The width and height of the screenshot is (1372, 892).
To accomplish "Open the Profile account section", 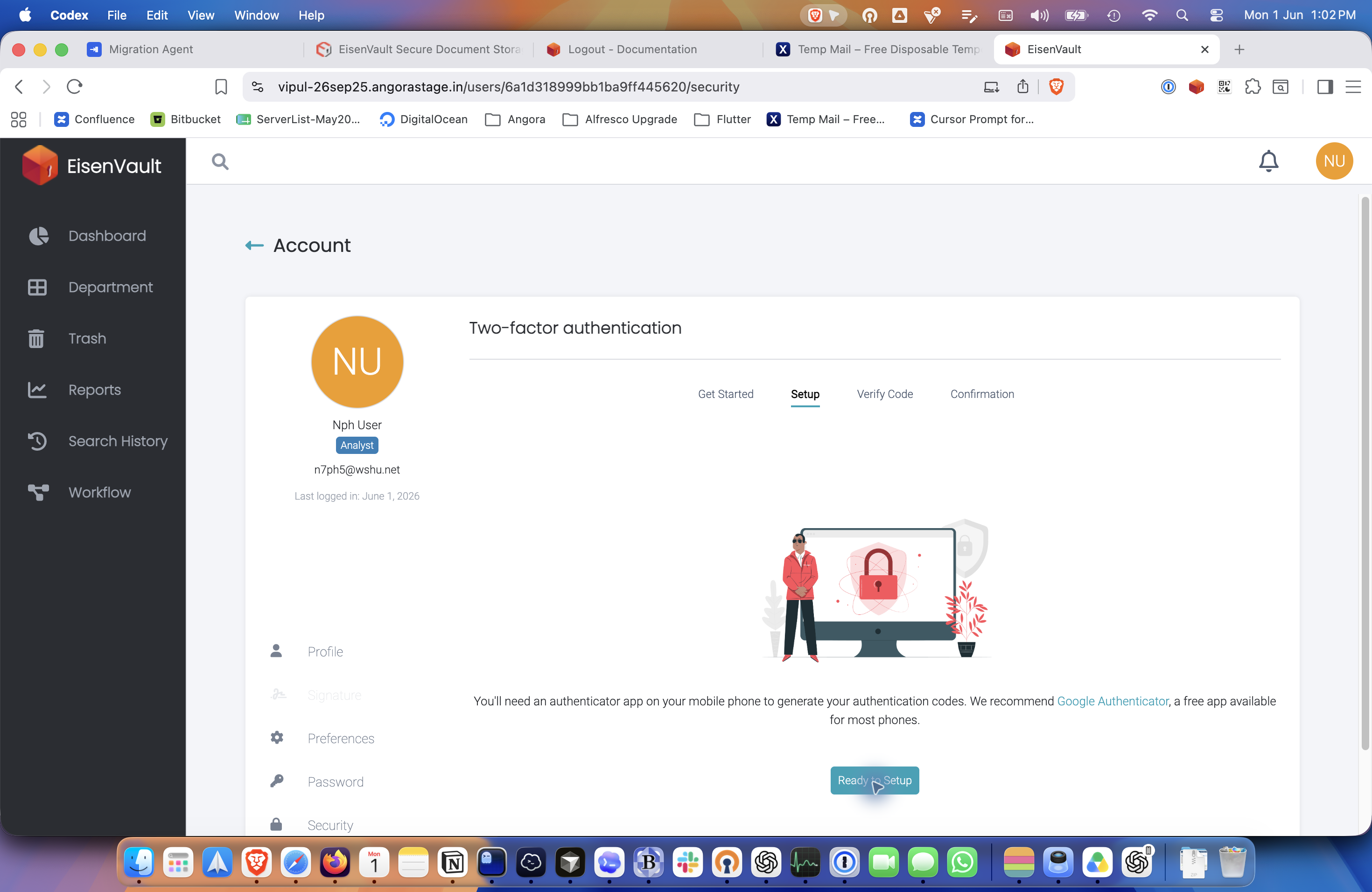I will tap(307, 652).
